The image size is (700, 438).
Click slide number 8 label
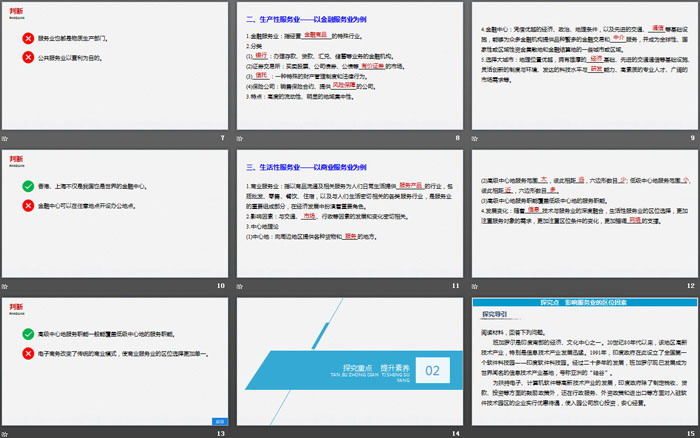tap(458, 138)
